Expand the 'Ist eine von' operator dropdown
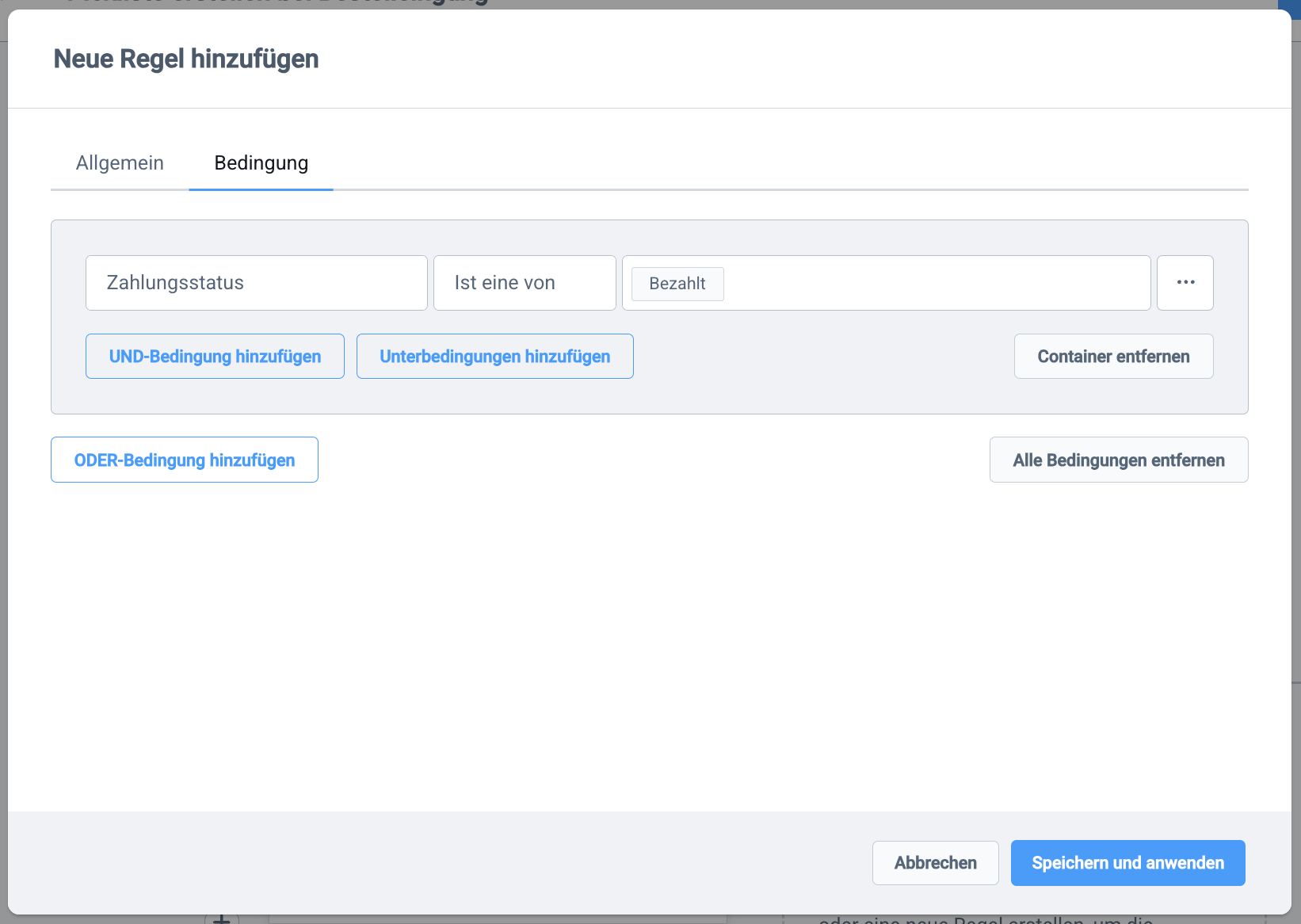The height and width of the screenshot is (924, 1301). 524,283
